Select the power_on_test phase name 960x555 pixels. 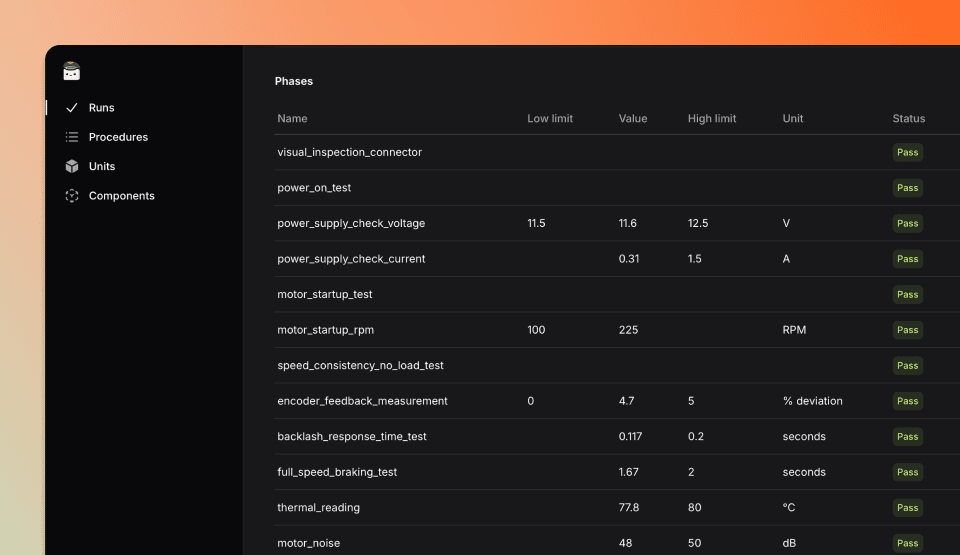click(x=314, y=188)
